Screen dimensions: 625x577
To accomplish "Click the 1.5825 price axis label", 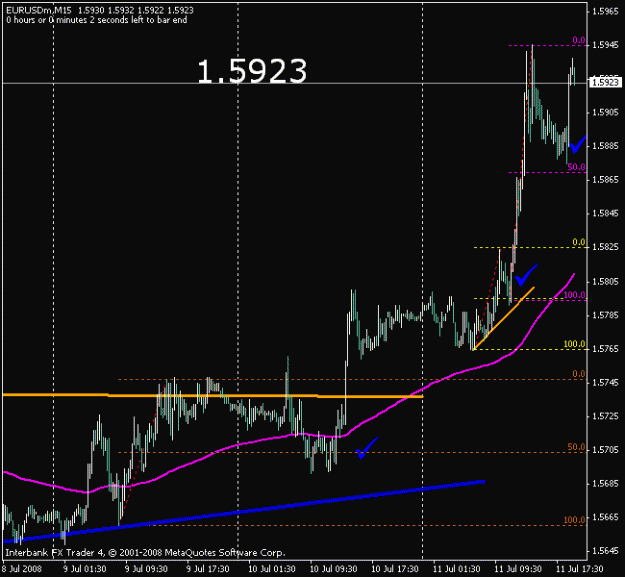I will pyautogui.click(x=605, y=247).
